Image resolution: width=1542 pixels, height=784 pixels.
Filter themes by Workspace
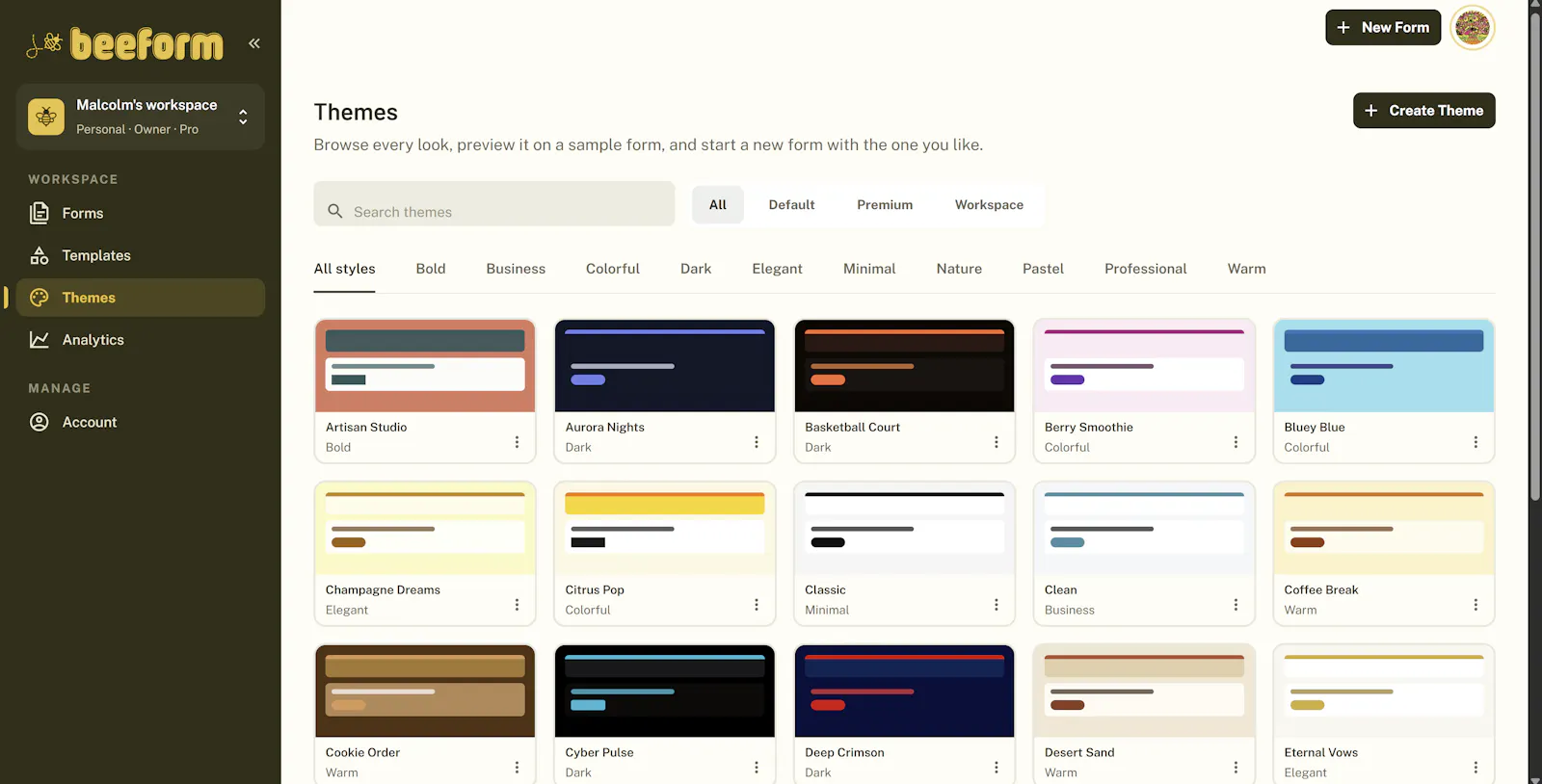pos(989,205)
